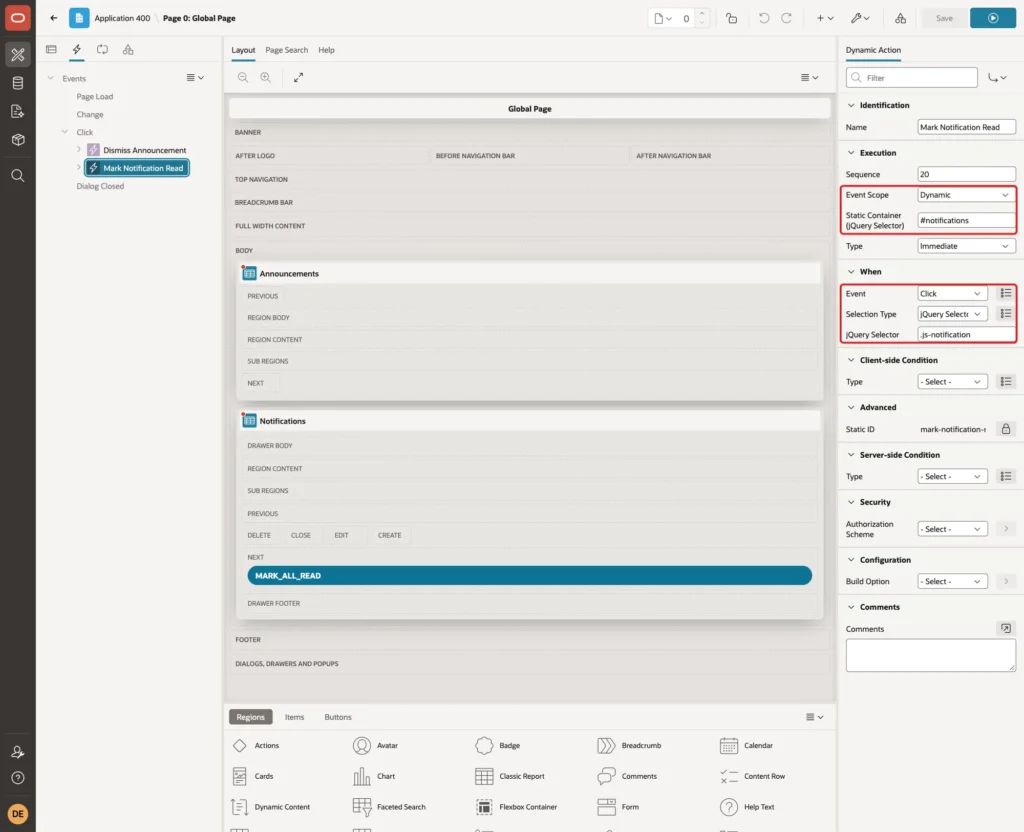The width and height of the screenshot is (1024, 832).
Task: Open Go to Group menu beside Filter
Action: pyautogui.click(x=997, y=78)
